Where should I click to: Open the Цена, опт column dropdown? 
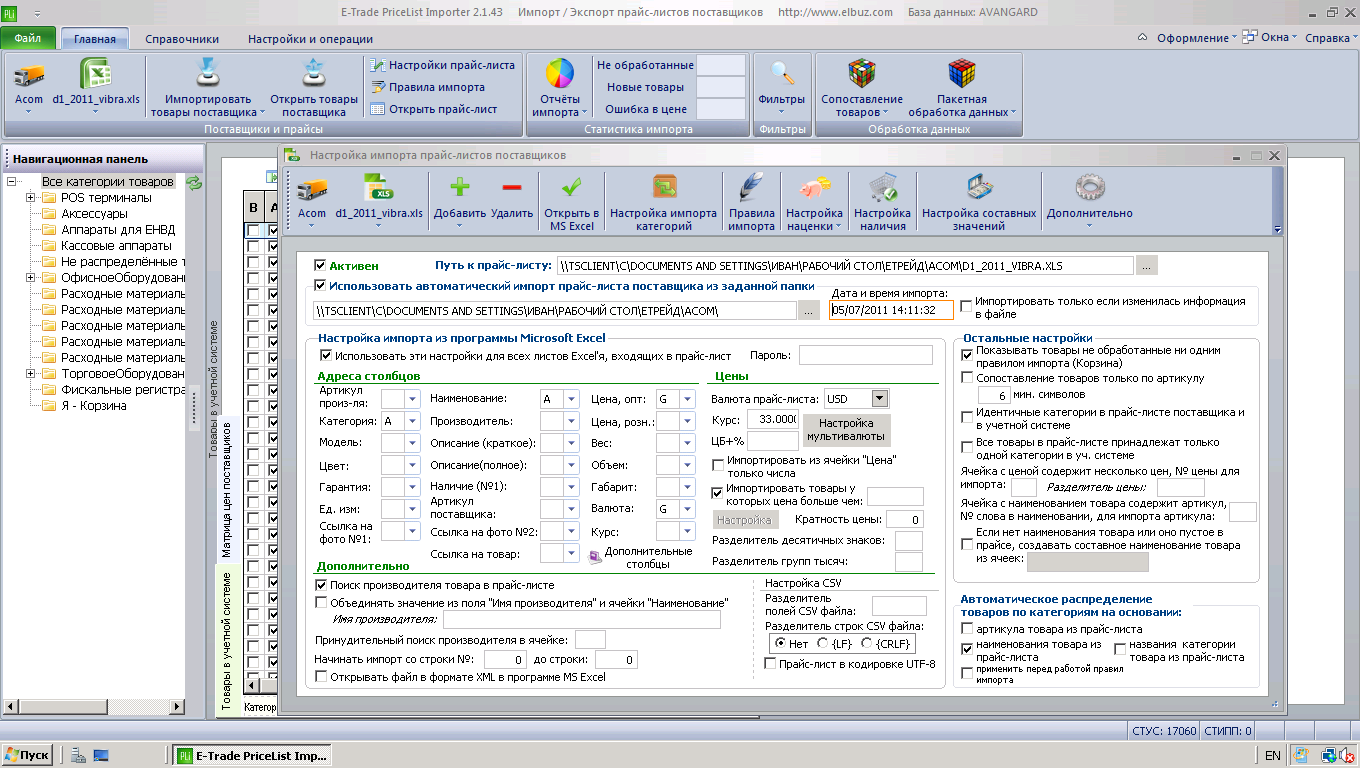coord(687,399)
